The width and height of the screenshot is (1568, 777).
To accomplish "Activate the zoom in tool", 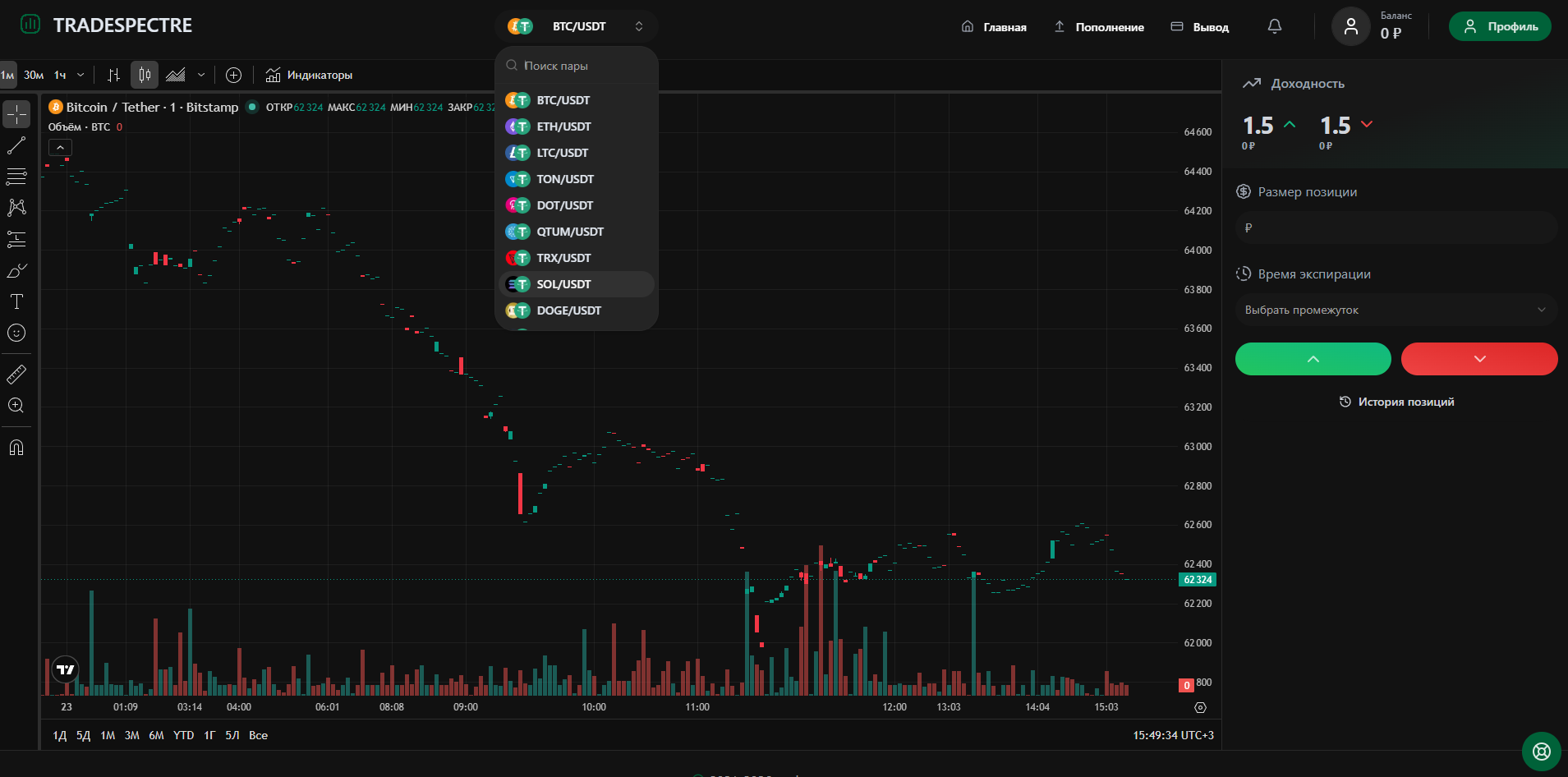I will click(16, 406).
